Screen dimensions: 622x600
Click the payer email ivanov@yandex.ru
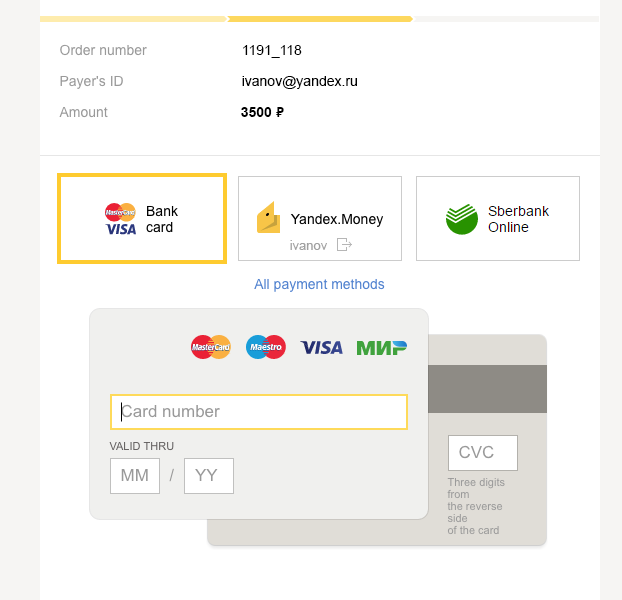(299, 81)
